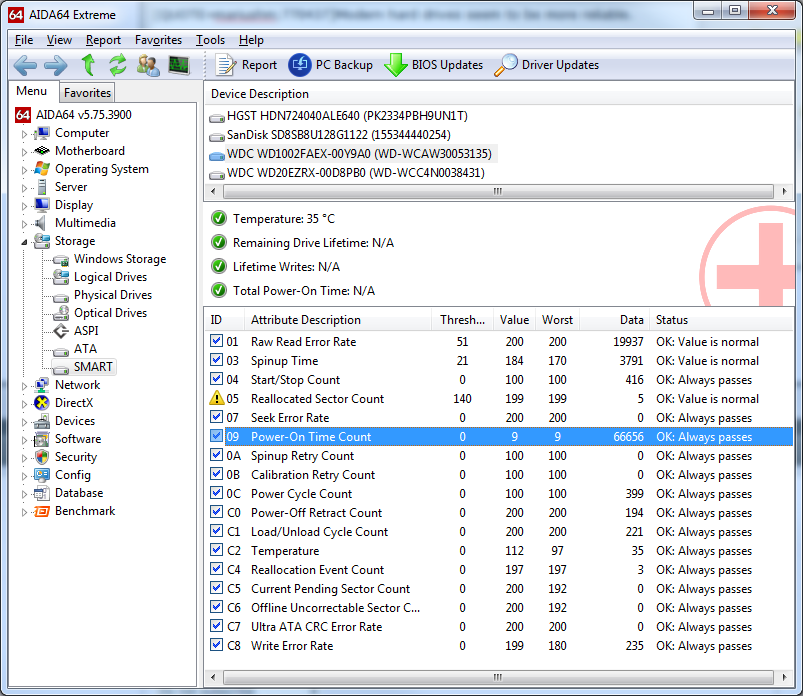Click the SanDisk SD8SB8U128G1122 drive icon

(217, 137)
